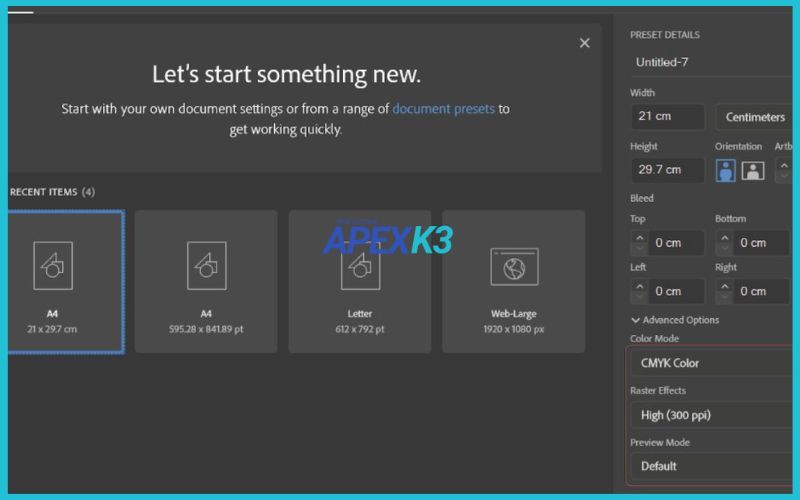Adjust the Top bleed stepper

[638, 243]
